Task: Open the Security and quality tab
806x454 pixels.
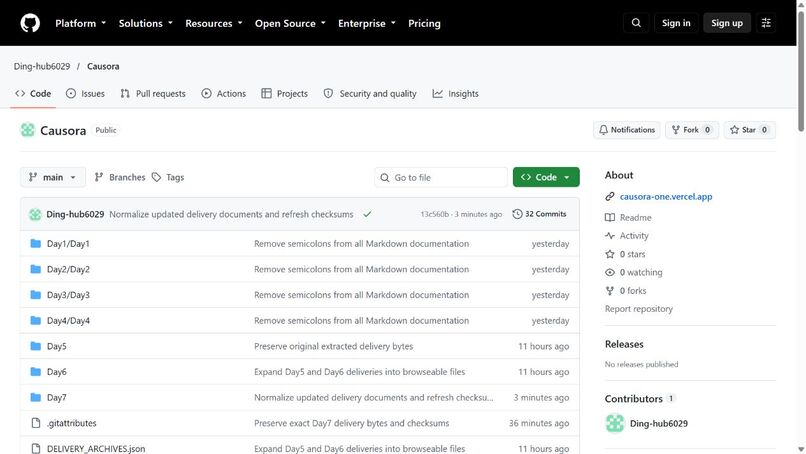Action: (x=370, y=94)
